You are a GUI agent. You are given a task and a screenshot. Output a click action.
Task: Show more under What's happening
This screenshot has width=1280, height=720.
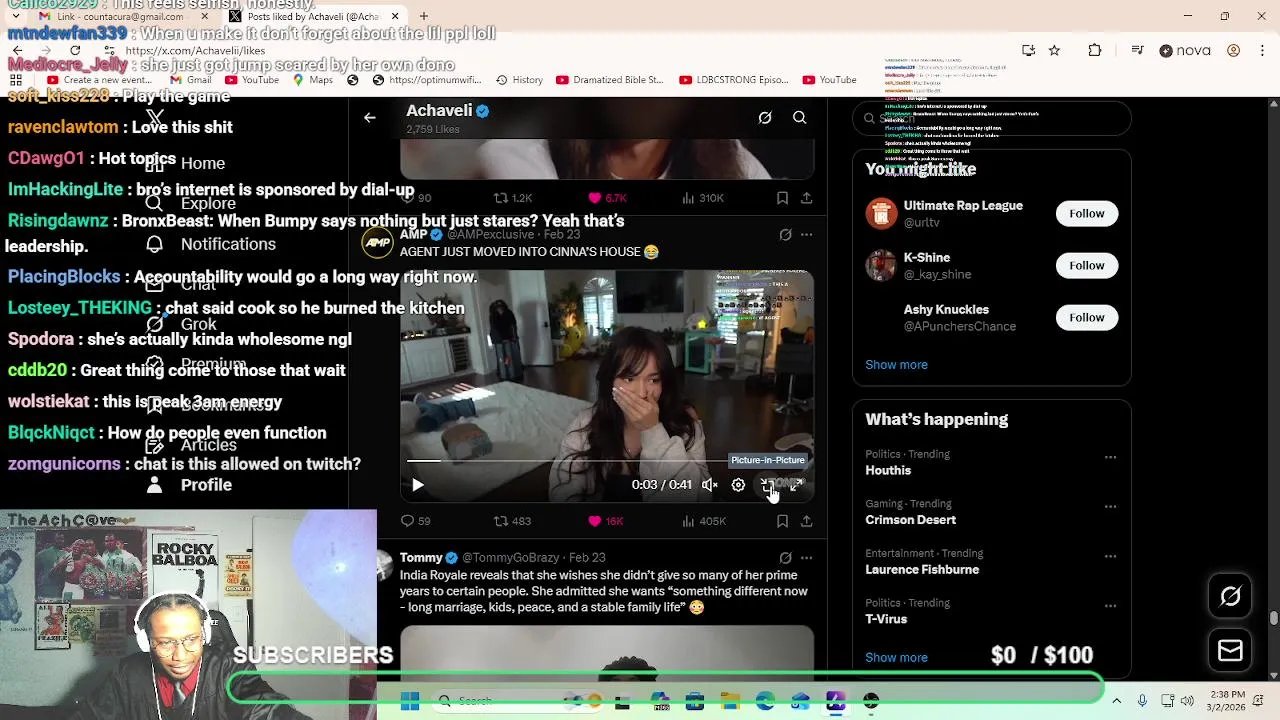coord(896,658)
